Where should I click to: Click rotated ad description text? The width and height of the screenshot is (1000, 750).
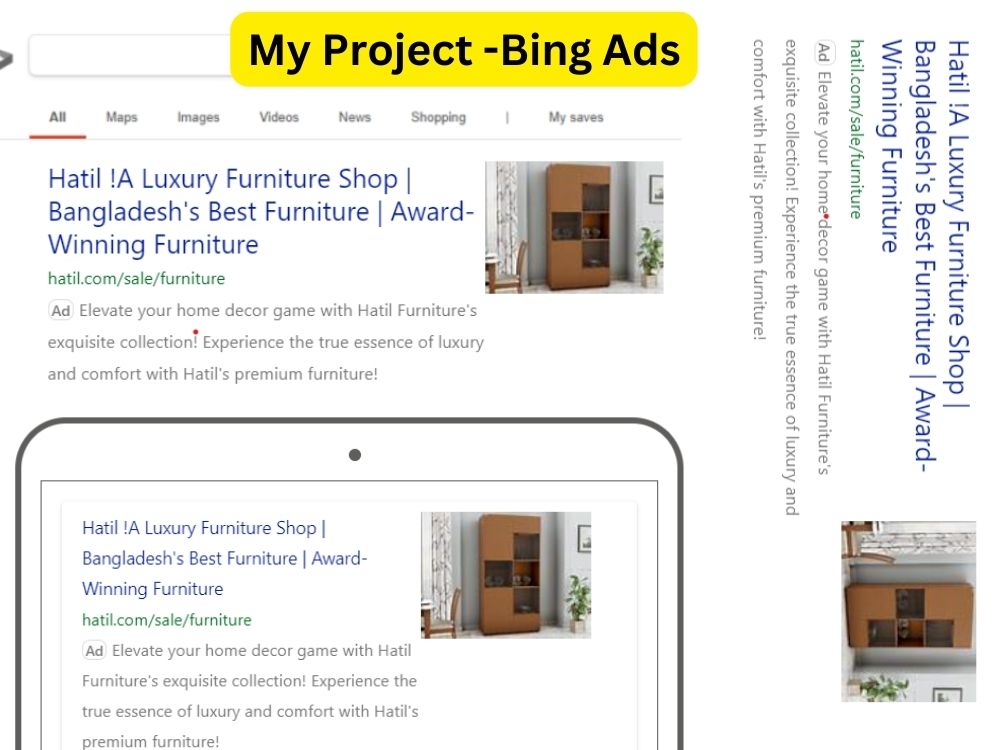[x=791, y=277]
